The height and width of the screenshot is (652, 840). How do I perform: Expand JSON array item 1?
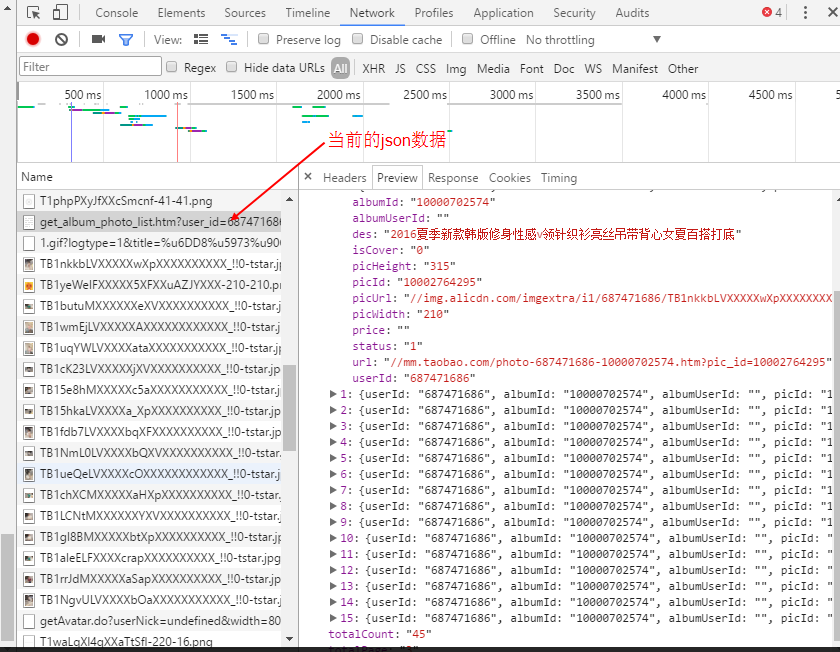pos(333,394)
